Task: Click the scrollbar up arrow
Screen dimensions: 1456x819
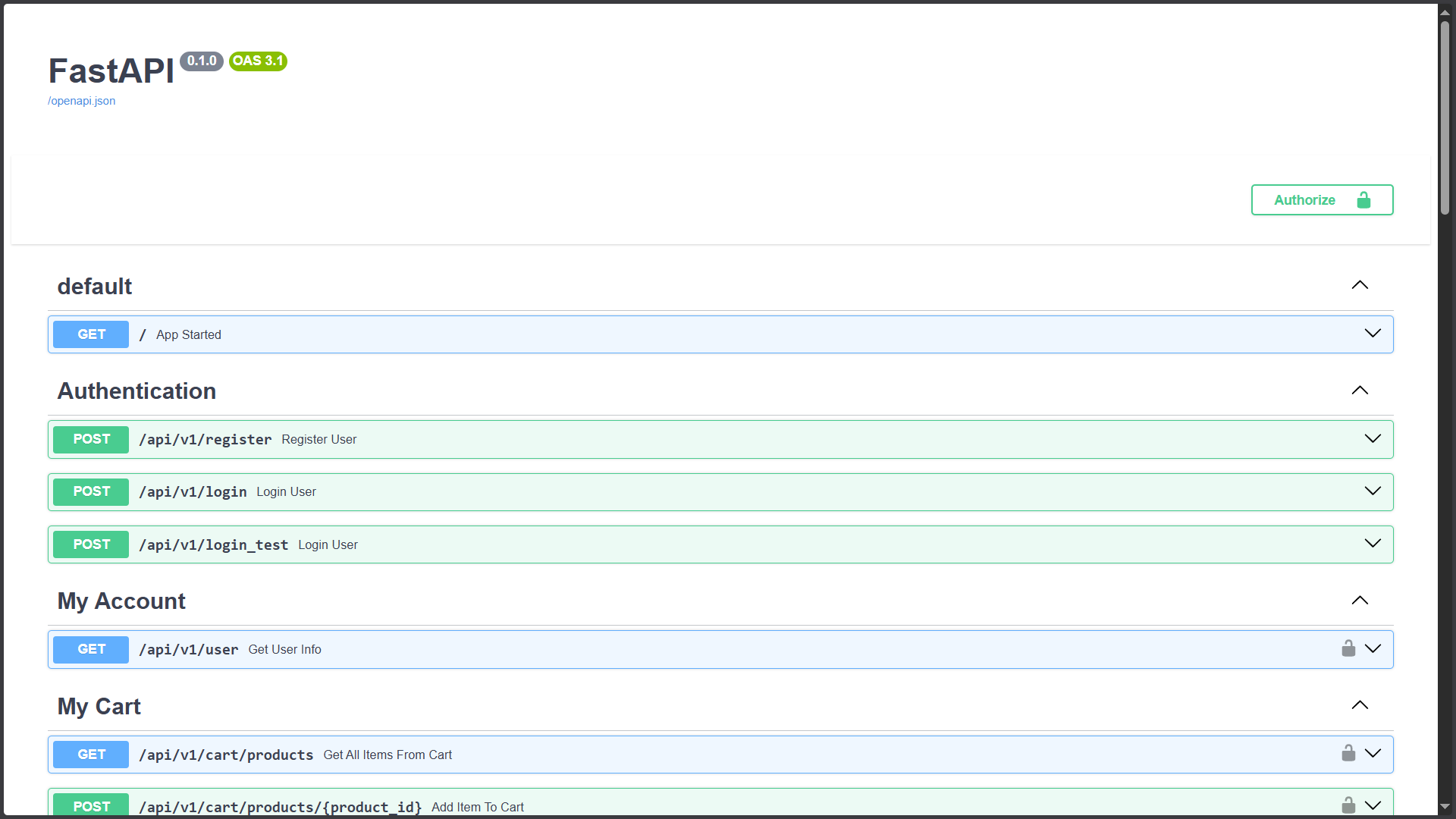Action: (x=1445, y=12)
